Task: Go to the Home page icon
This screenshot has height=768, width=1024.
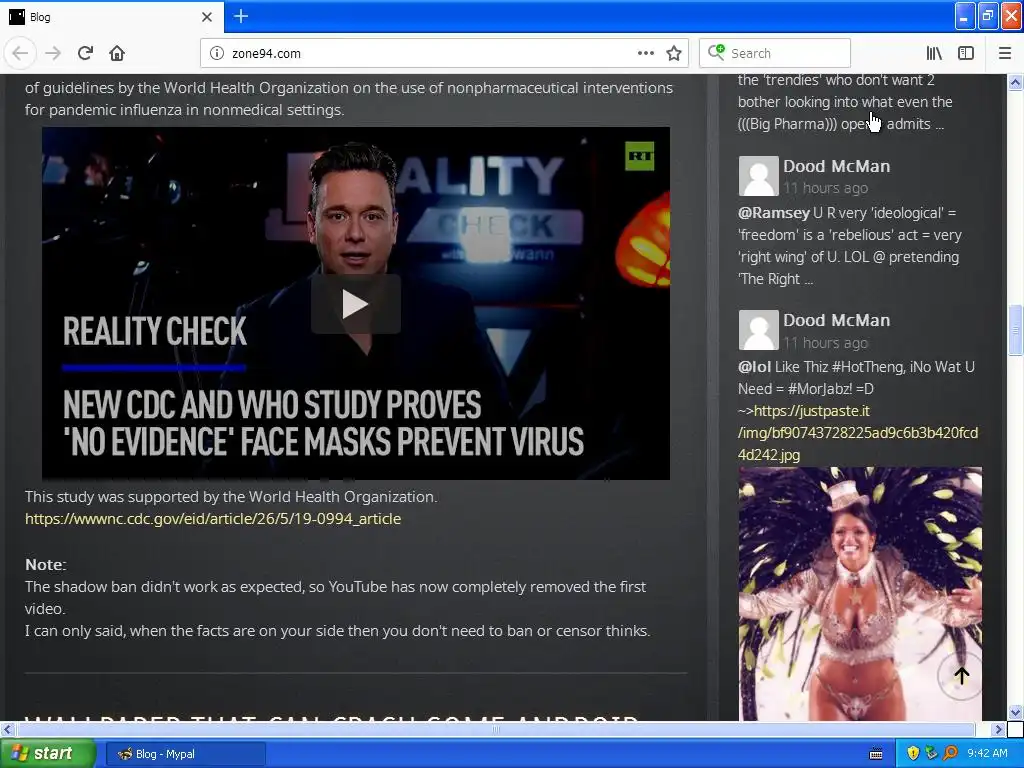Action: 117,53
